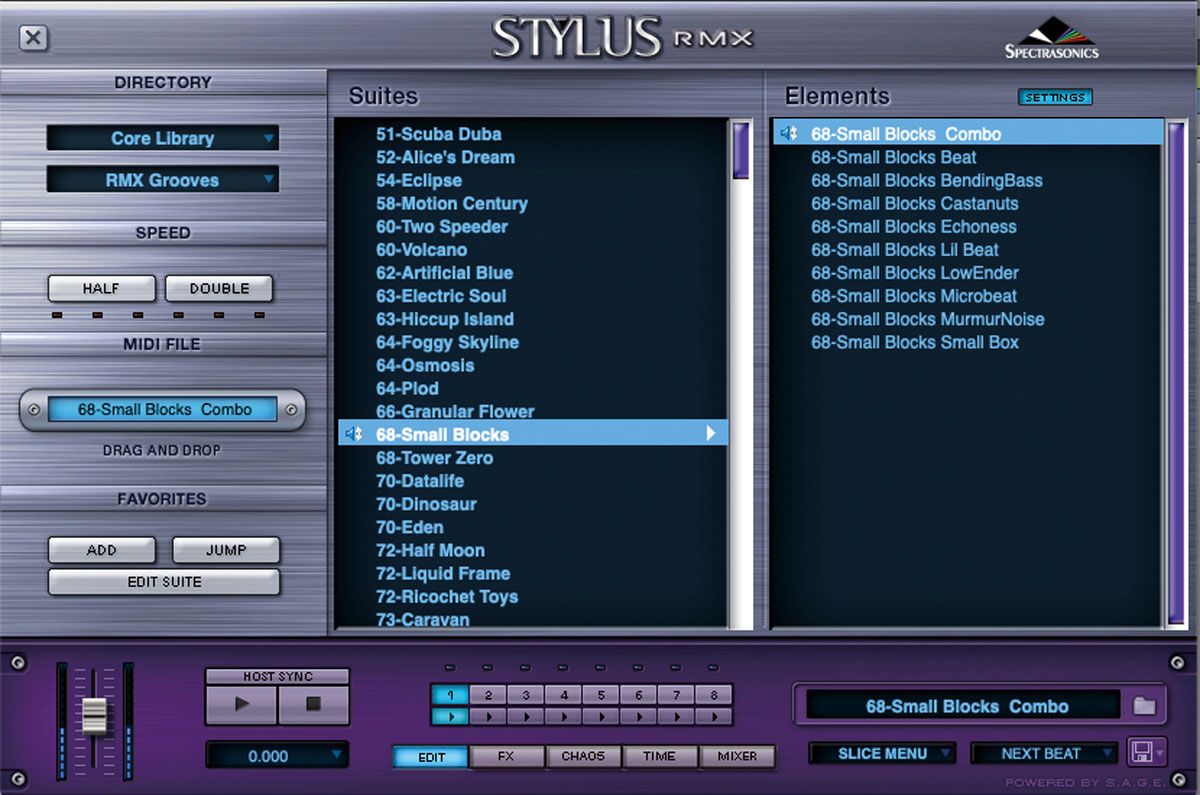Click right arrow beside MIDI file name
1200x795 pixels.
pos(291,410)
